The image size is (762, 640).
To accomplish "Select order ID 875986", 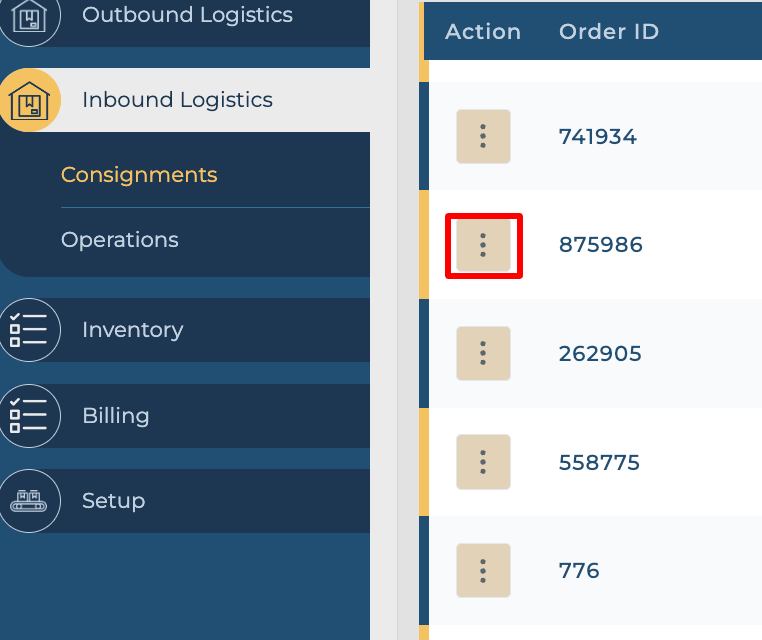I will click(x=600, y=245).
